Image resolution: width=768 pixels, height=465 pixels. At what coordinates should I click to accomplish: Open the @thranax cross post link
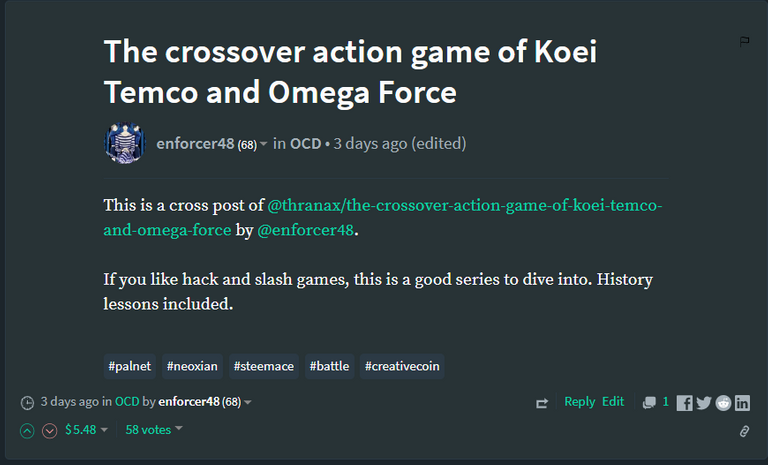pyautogui.click(x=383, y=218)
